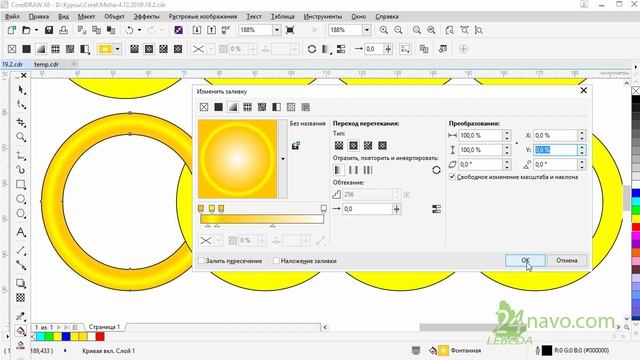
Task: Open the Страница 1 page tab
Action: coord(104,327)
